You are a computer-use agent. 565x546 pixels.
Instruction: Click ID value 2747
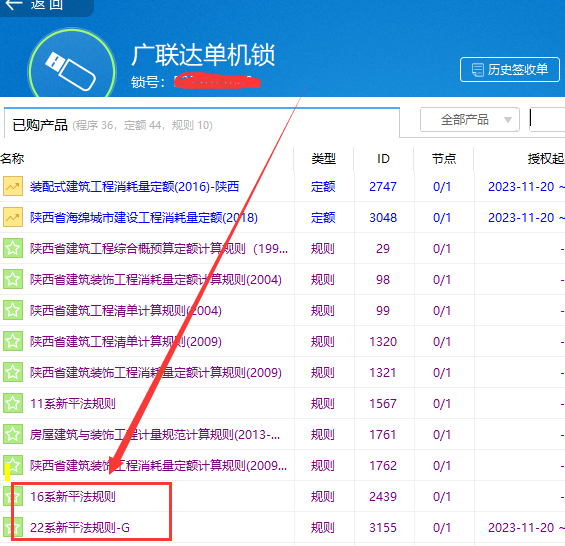[383, 187]
